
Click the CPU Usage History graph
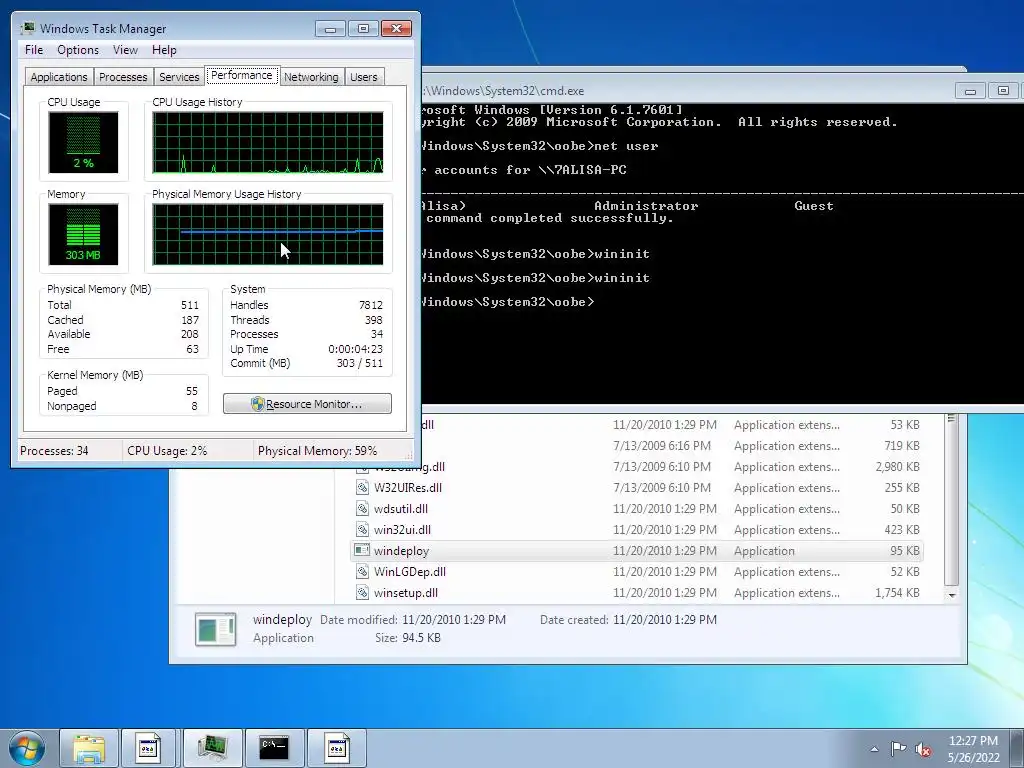(x=268, y=142)
